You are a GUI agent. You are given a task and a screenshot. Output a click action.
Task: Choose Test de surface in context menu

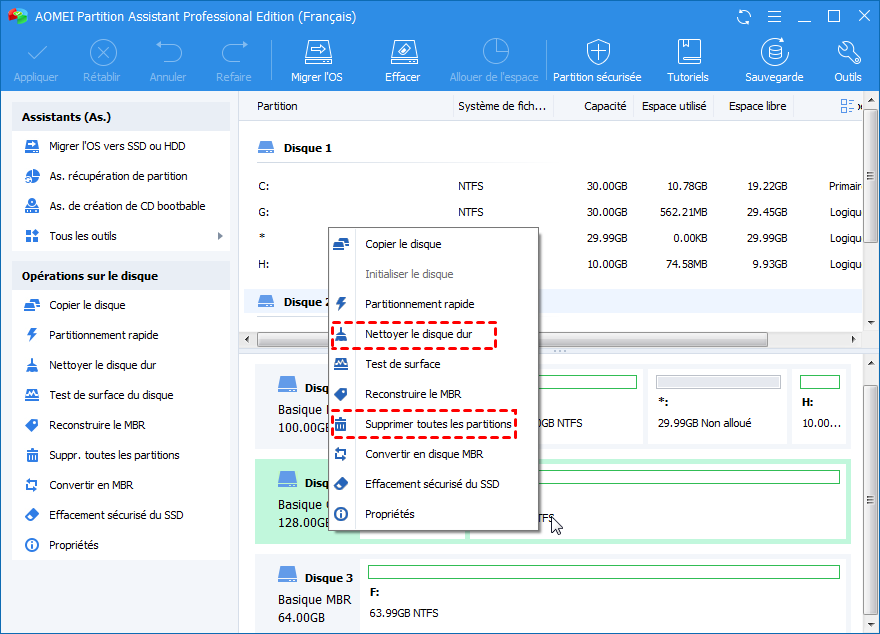(x=433, y=364)
